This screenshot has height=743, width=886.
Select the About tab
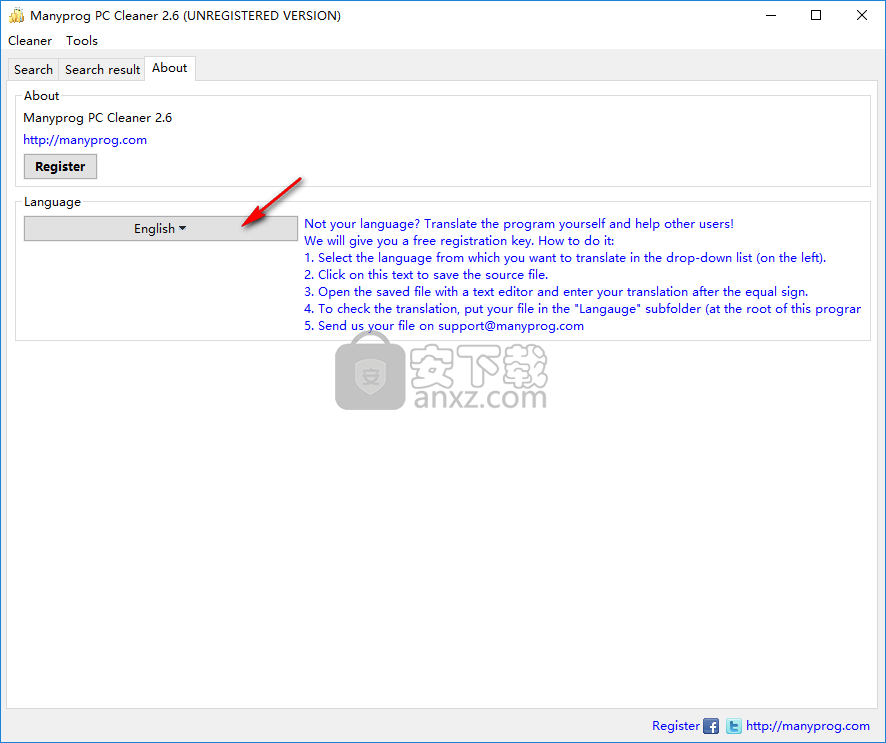[170, 68]
